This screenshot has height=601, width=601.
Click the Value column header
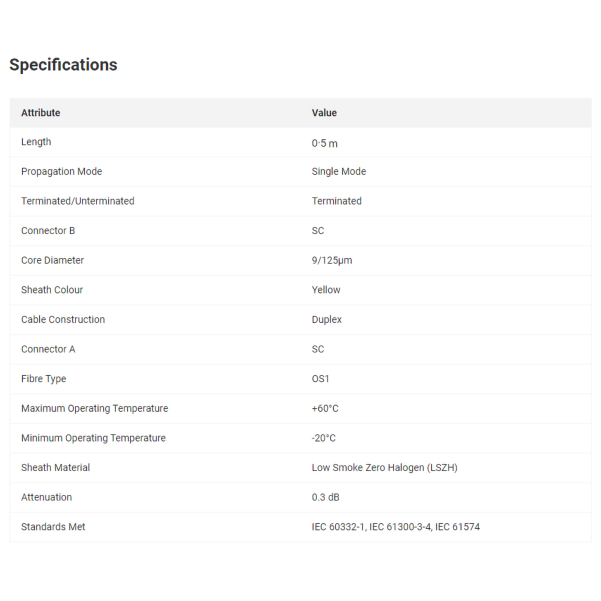(x=324, y=113)
